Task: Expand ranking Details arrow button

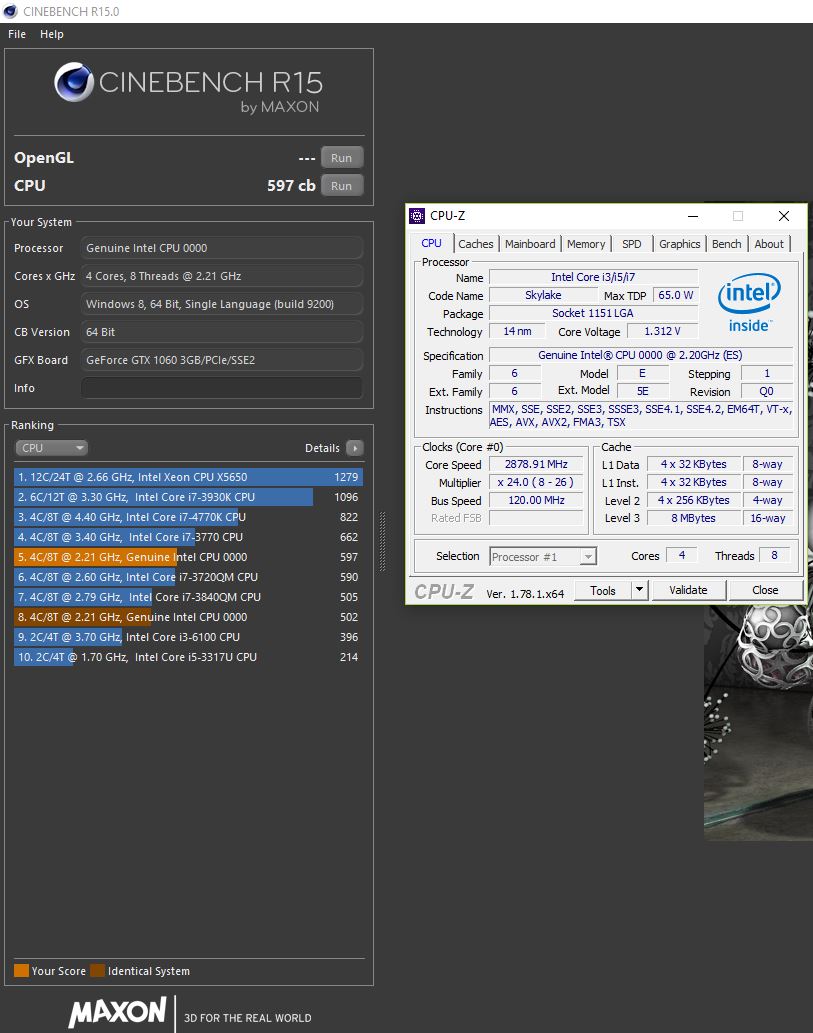Action: pyautogui.click(x=354, y=448)
